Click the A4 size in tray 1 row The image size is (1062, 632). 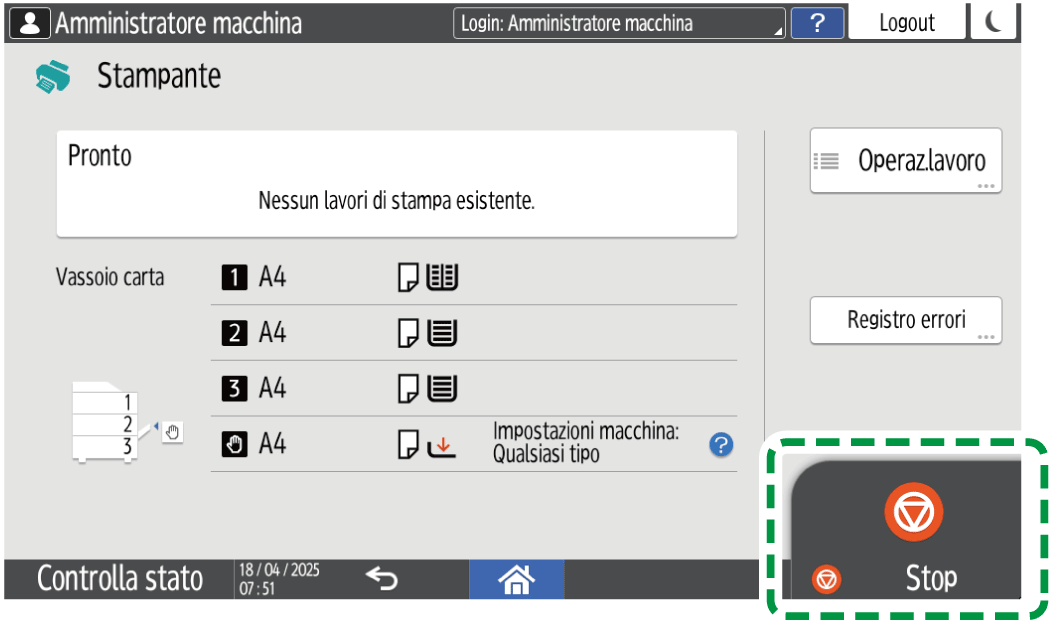click(272, 277)
